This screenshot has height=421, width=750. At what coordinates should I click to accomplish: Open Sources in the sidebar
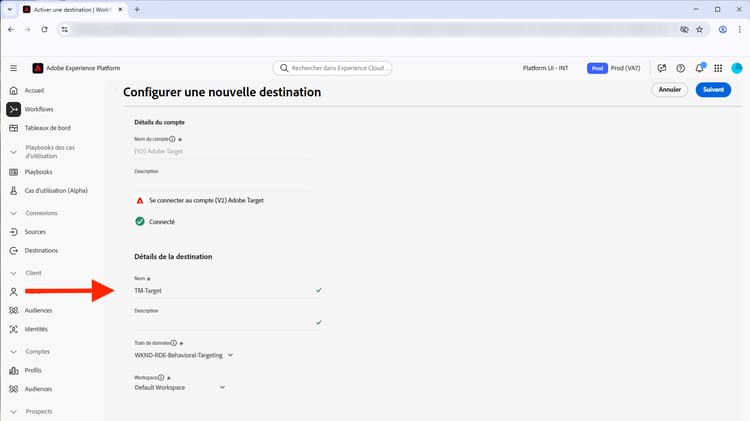coord(35,232)
